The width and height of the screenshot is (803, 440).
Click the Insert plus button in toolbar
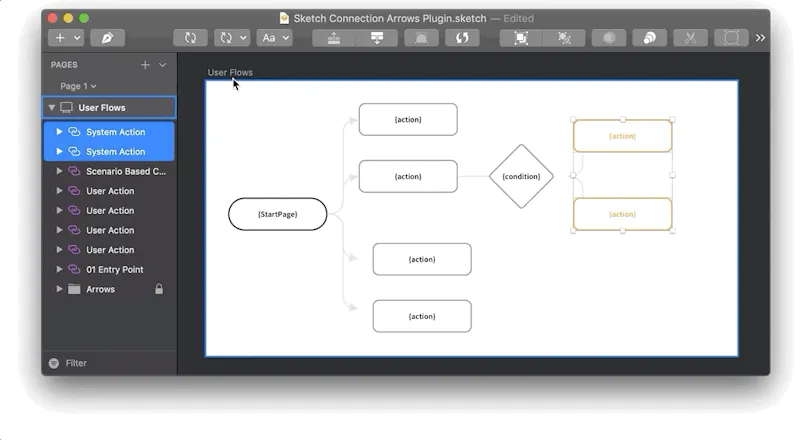(60, 38)
